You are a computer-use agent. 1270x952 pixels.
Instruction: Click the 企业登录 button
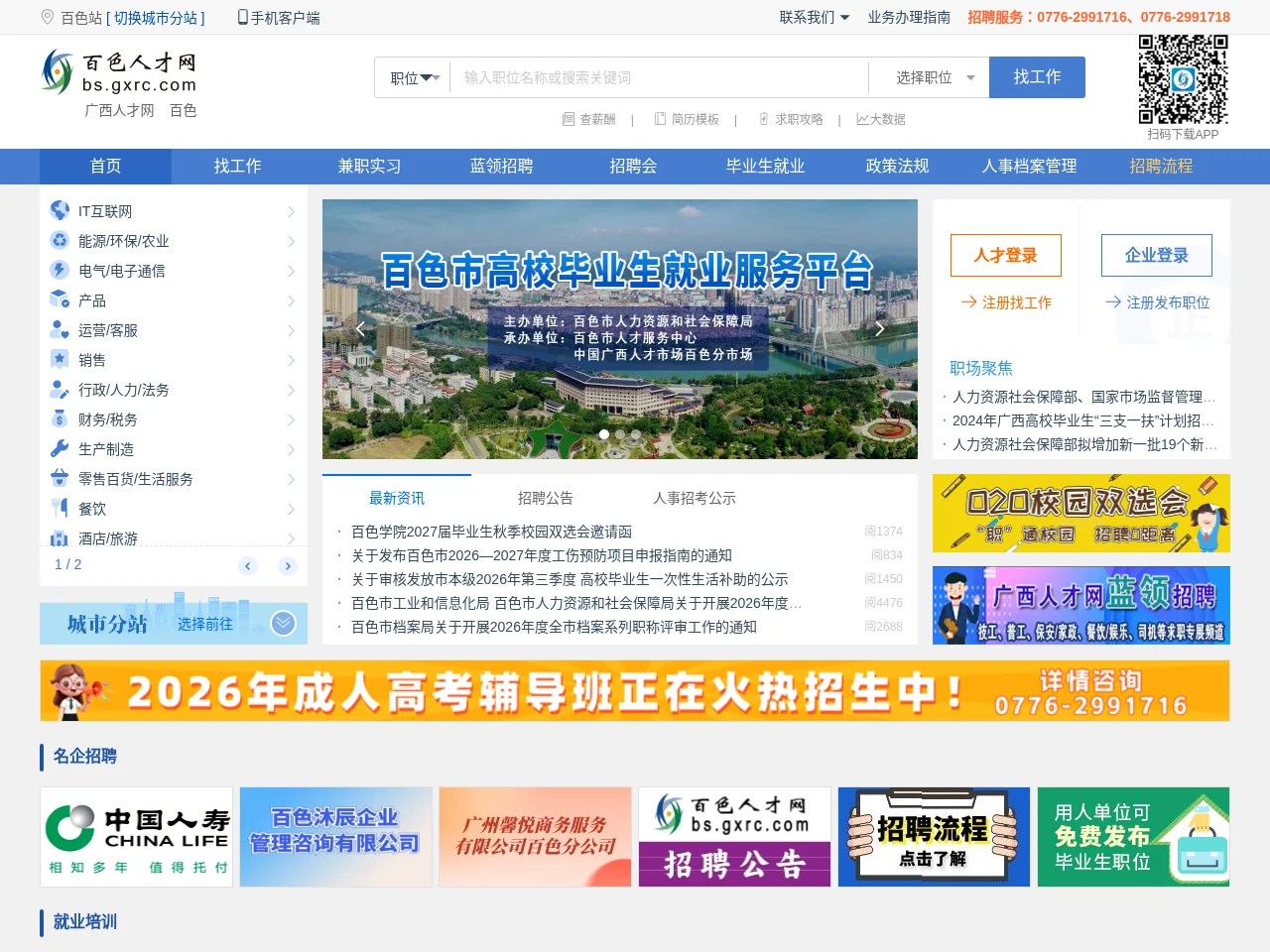(1157, 255)
